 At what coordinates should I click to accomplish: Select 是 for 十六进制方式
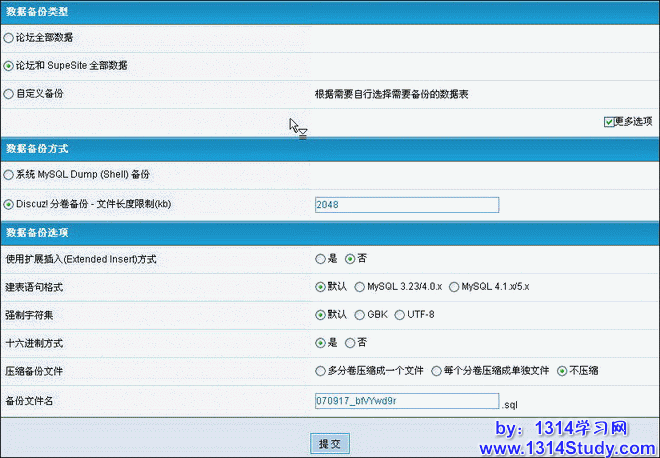(x=320, y=342)
